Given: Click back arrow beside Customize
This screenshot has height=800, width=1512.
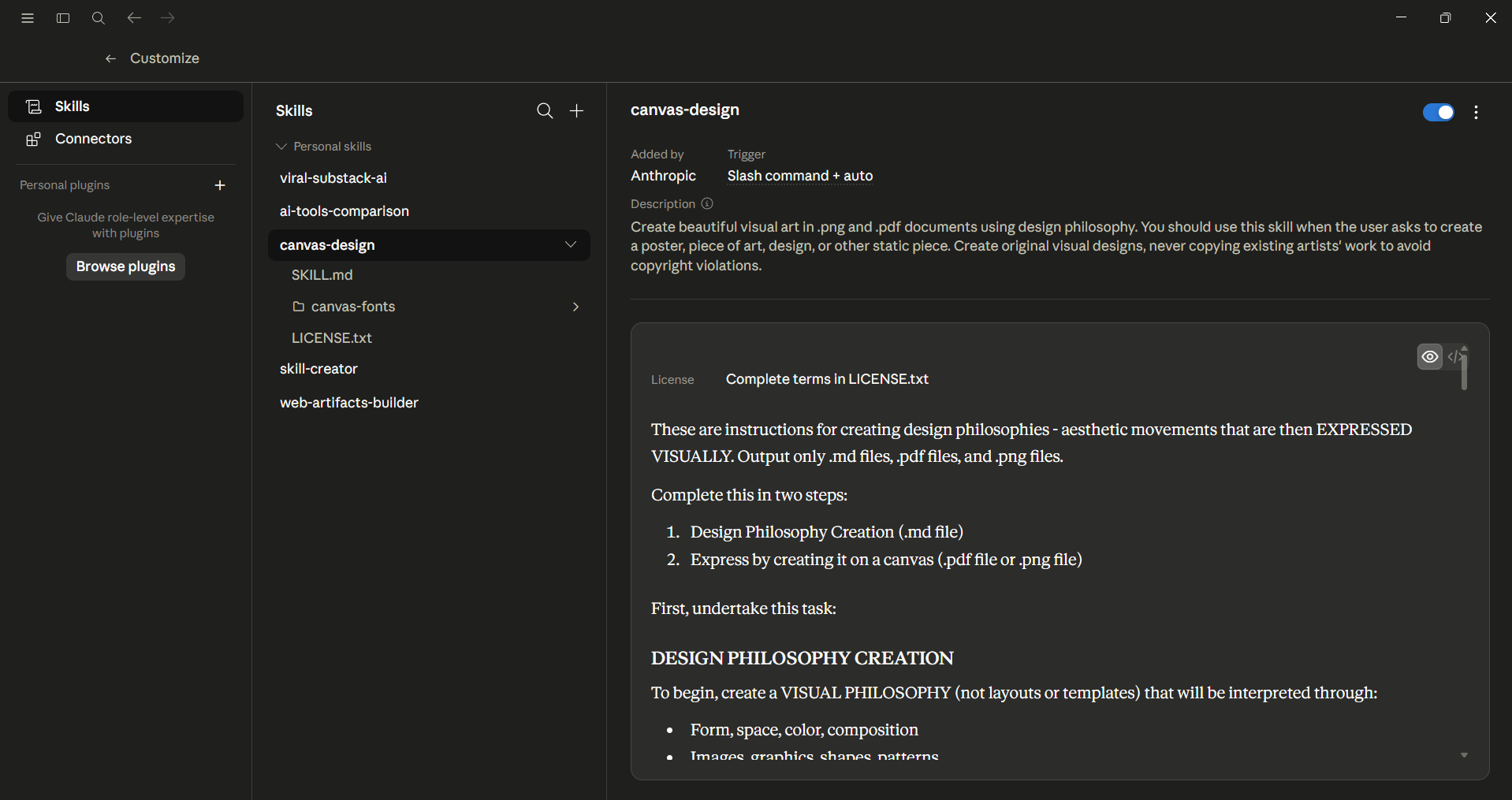Looking at the screenshot, I should [110, 58].
